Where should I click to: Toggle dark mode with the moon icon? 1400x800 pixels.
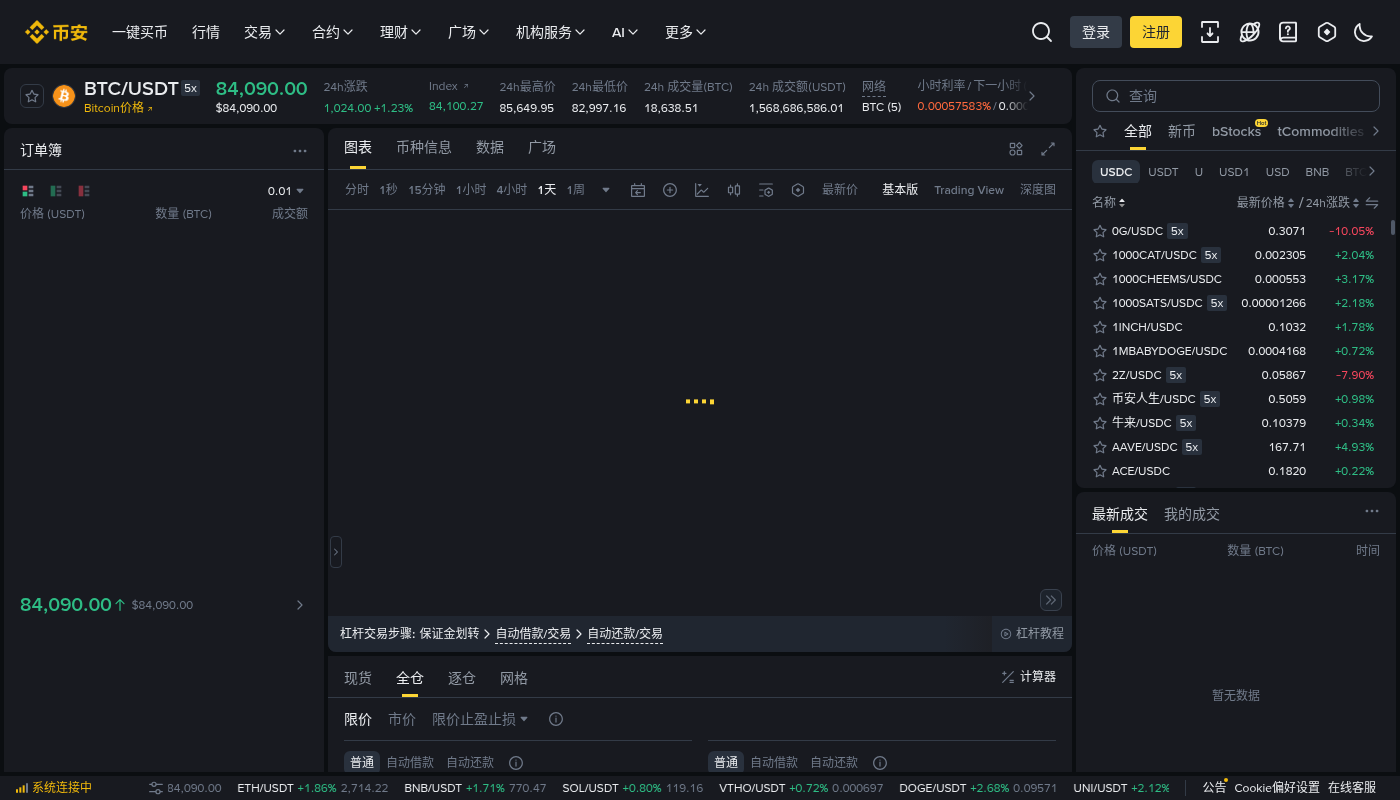pos(1363,32)
